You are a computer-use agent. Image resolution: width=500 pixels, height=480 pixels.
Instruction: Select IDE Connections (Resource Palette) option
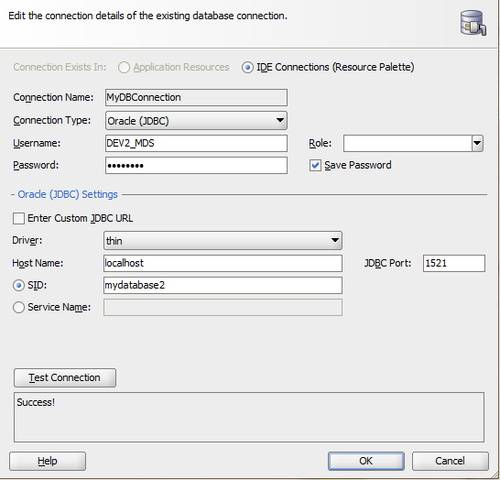[x=248, y=67]
